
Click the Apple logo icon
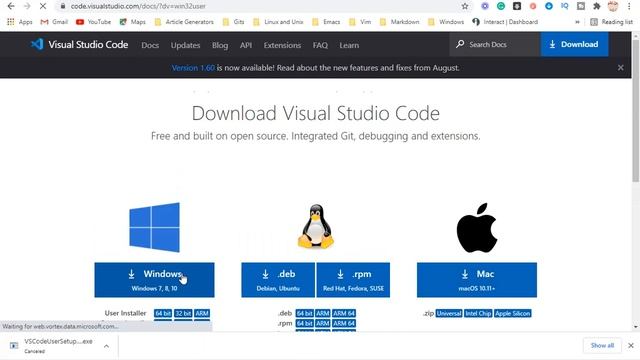pyautogui.click(x=477, y=227)
